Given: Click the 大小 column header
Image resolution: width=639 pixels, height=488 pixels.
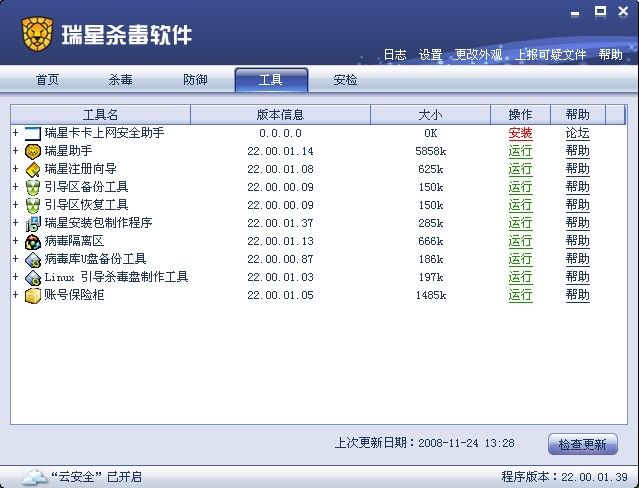Looking at the screenshot, I should pos(430,115).
